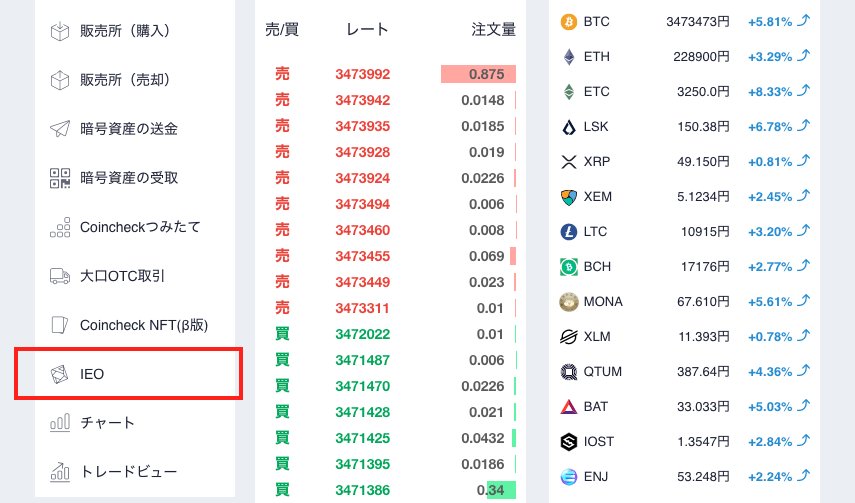Click the paper plane icon for 暗号資産の送金

click(60, 129)
